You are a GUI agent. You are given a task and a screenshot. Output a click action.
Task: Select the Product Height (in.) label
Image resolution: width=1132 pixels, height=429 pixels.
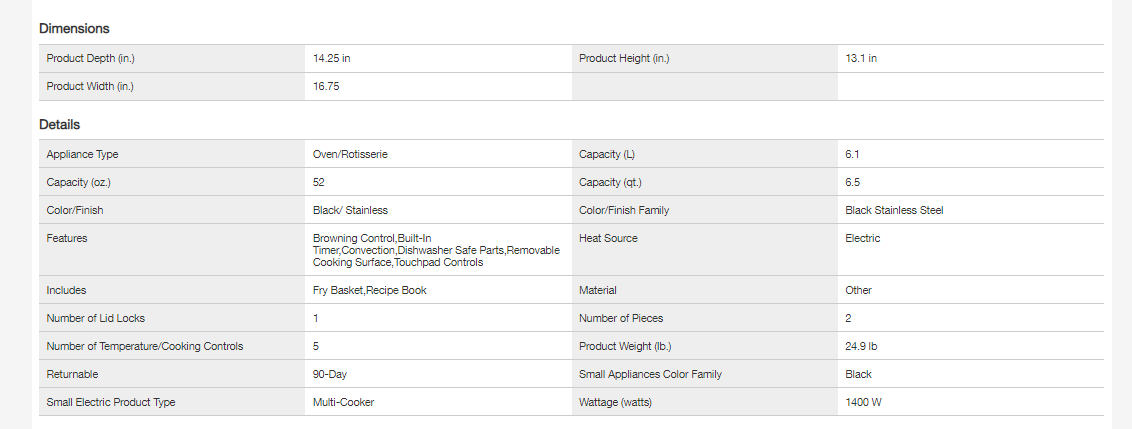[624, 59]
